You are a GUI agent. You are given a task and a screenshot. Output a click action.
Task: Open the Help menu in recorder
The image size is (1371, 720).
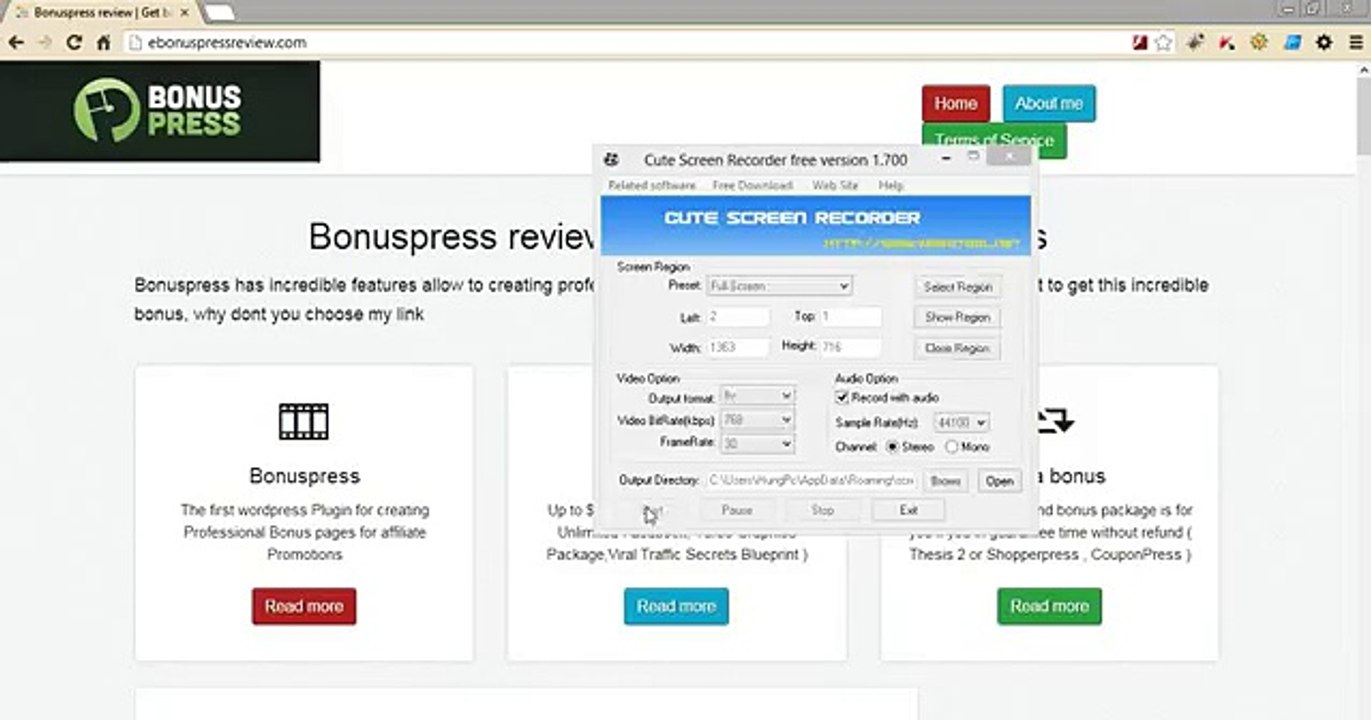point(891,186)
